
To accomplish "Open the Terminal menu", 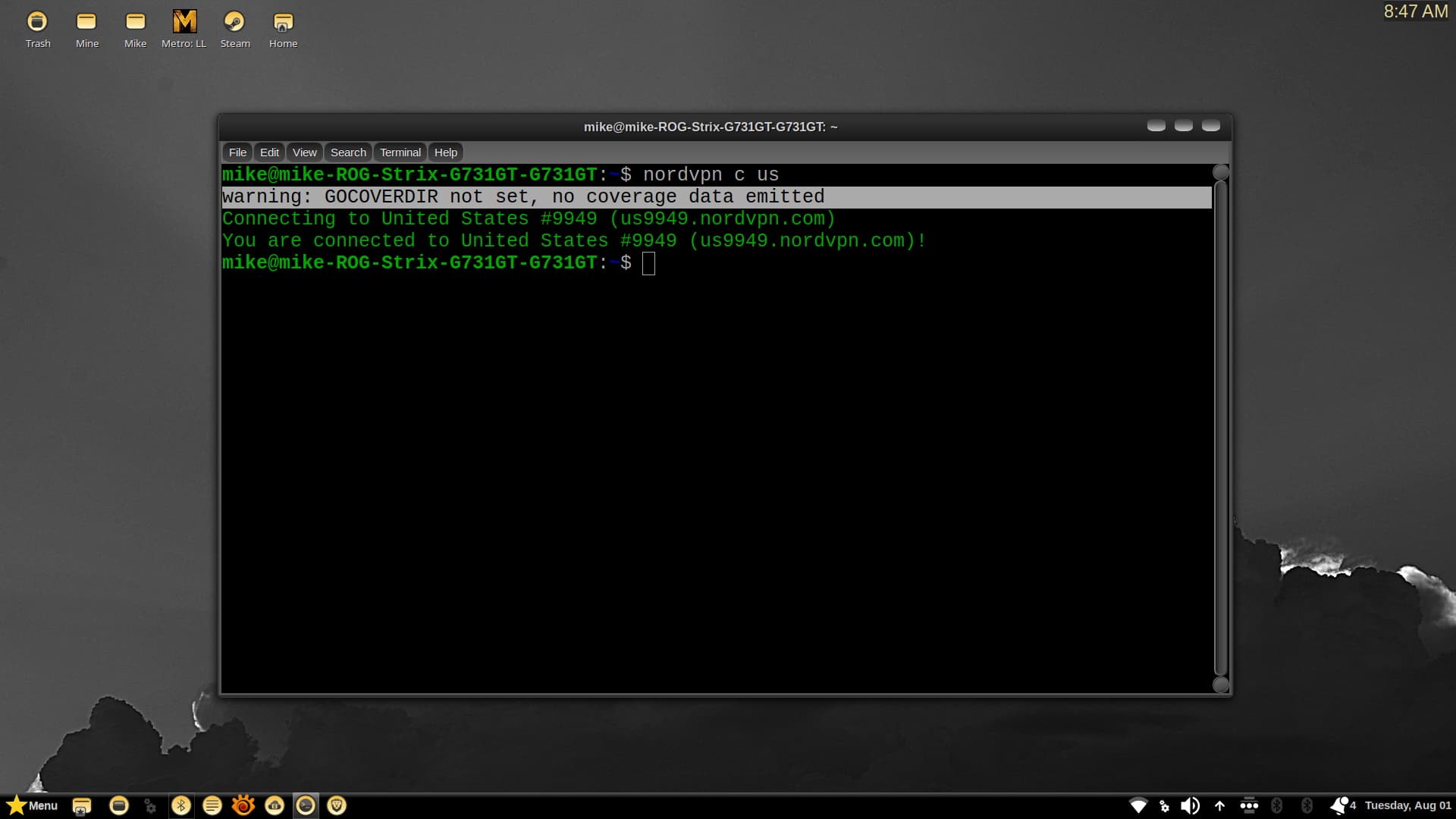I will (400, 152).
